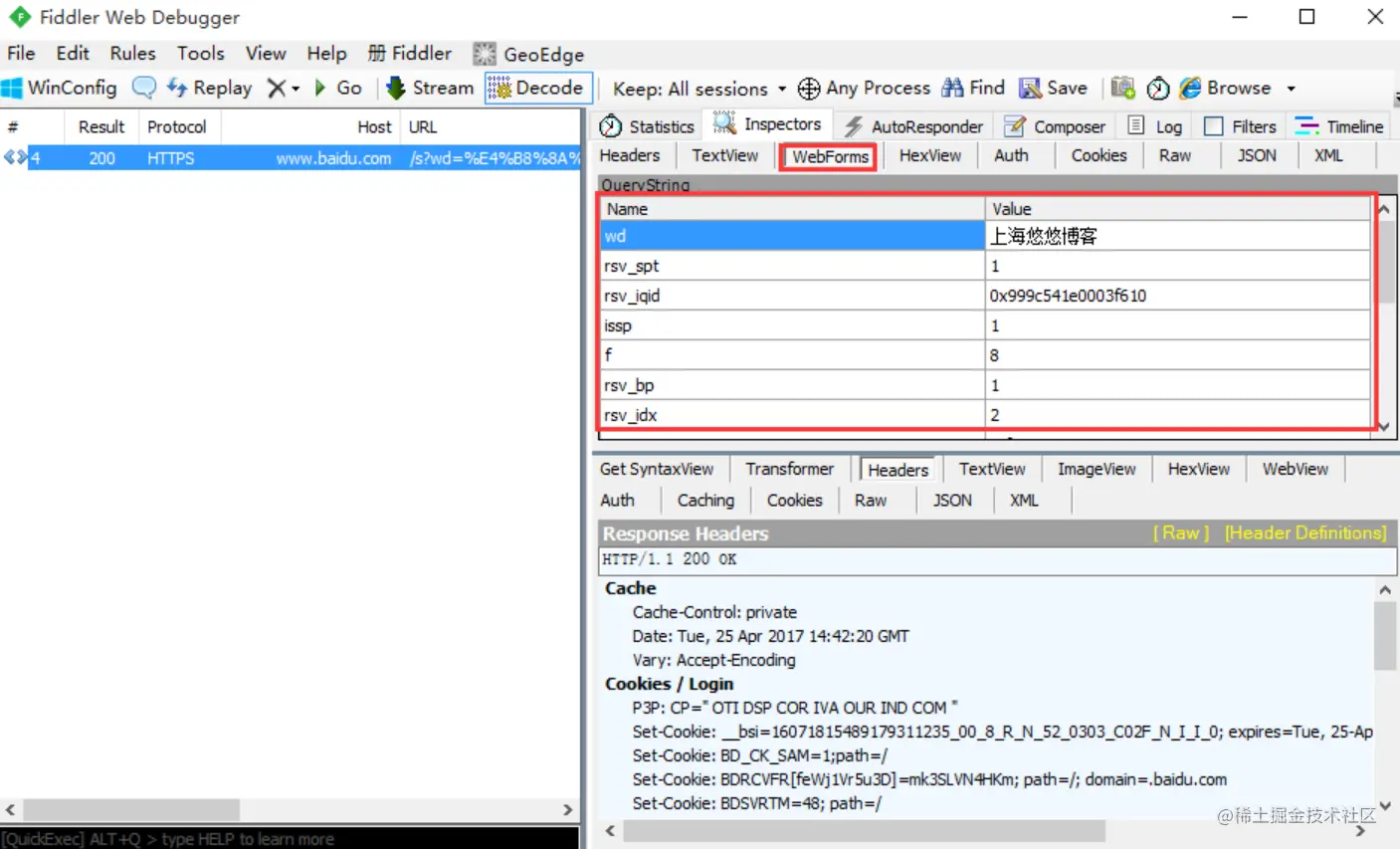The height and width of the screenshot is (849, 1400).
Task: Open the [Header Definitions] link
Action: [1305, 533]
